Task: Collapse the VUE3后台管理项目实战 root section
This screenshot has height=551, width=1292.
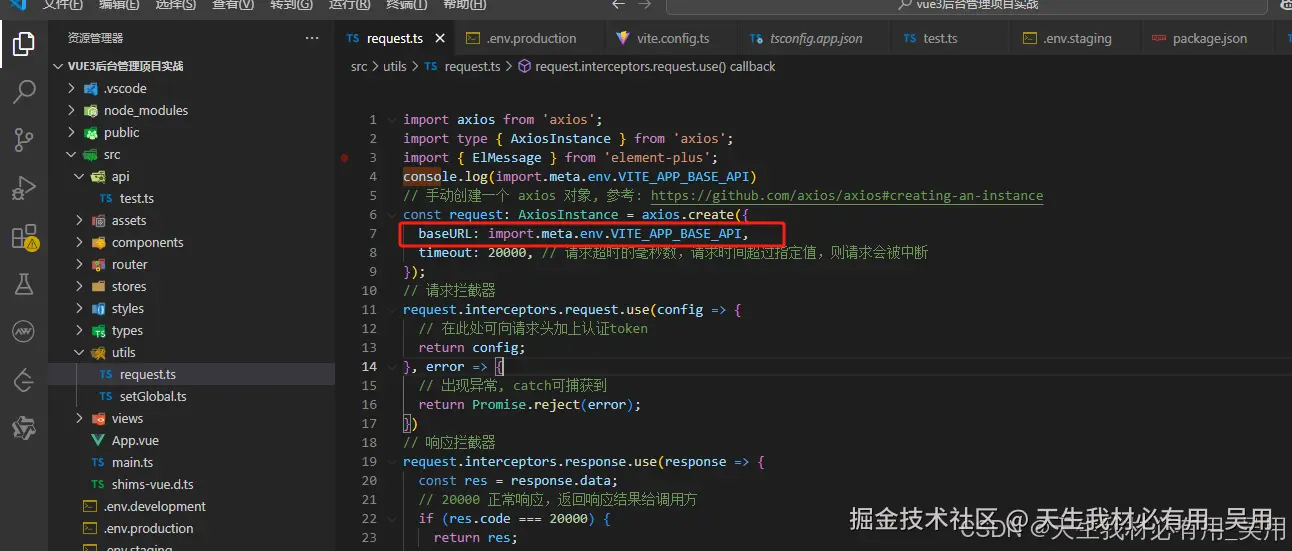Action: (x=59, y=66)
